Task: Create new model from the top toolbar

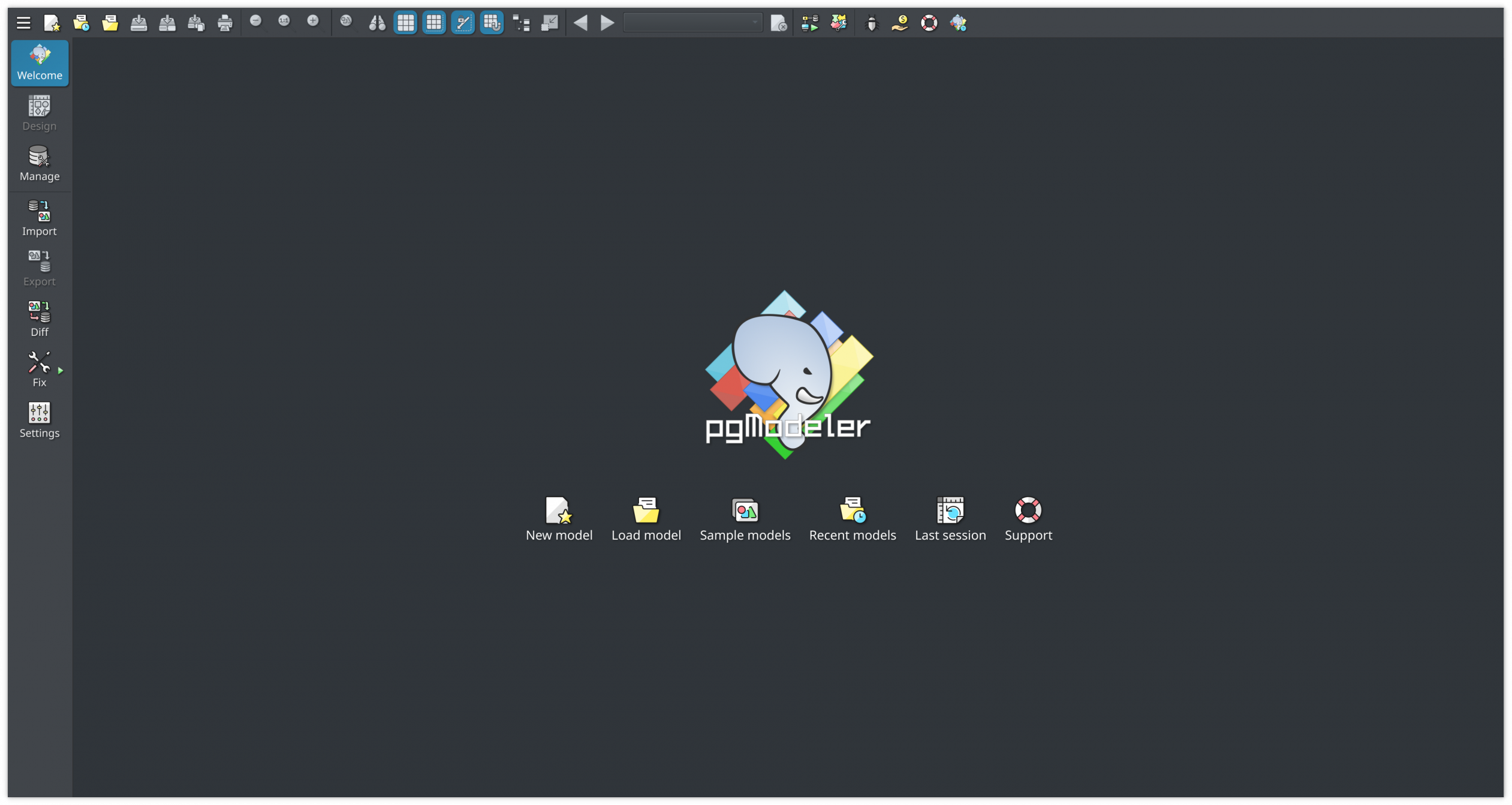Action: (52, 23)
